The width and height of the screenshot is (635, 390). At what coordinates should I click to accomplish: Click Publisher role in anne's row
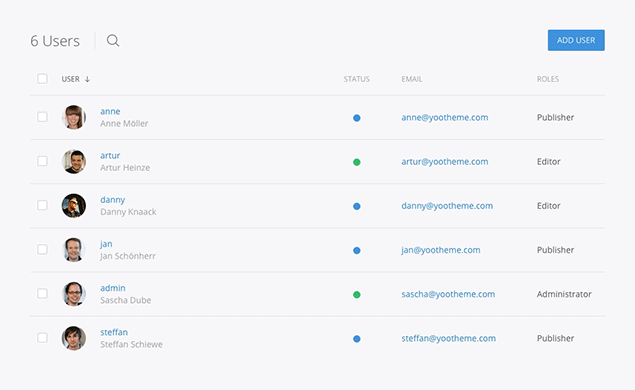click(556, 117)
